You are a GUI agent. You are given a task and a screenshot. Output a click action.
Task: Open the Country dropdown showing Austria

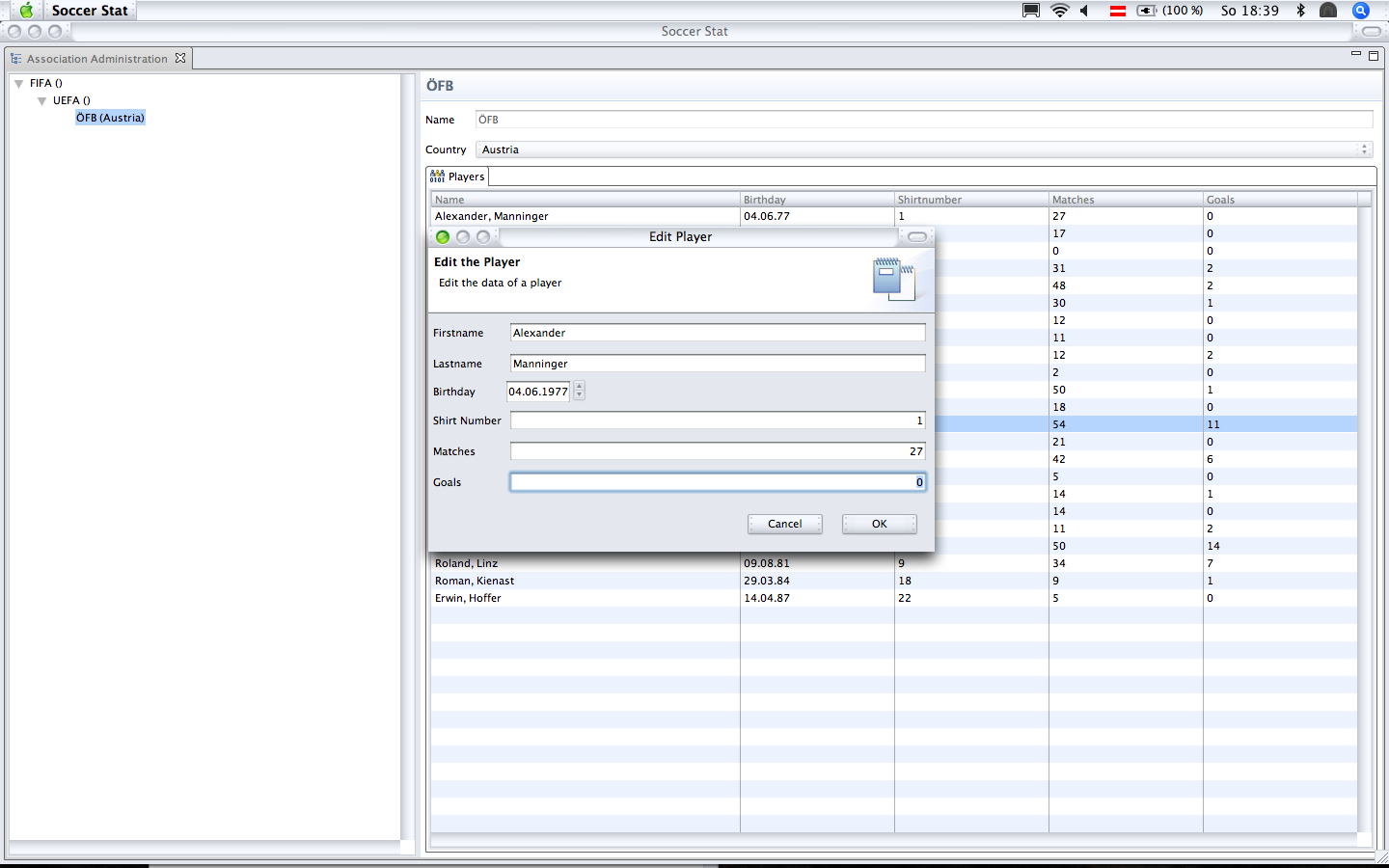pyautogui.click(x=924, y=149)
